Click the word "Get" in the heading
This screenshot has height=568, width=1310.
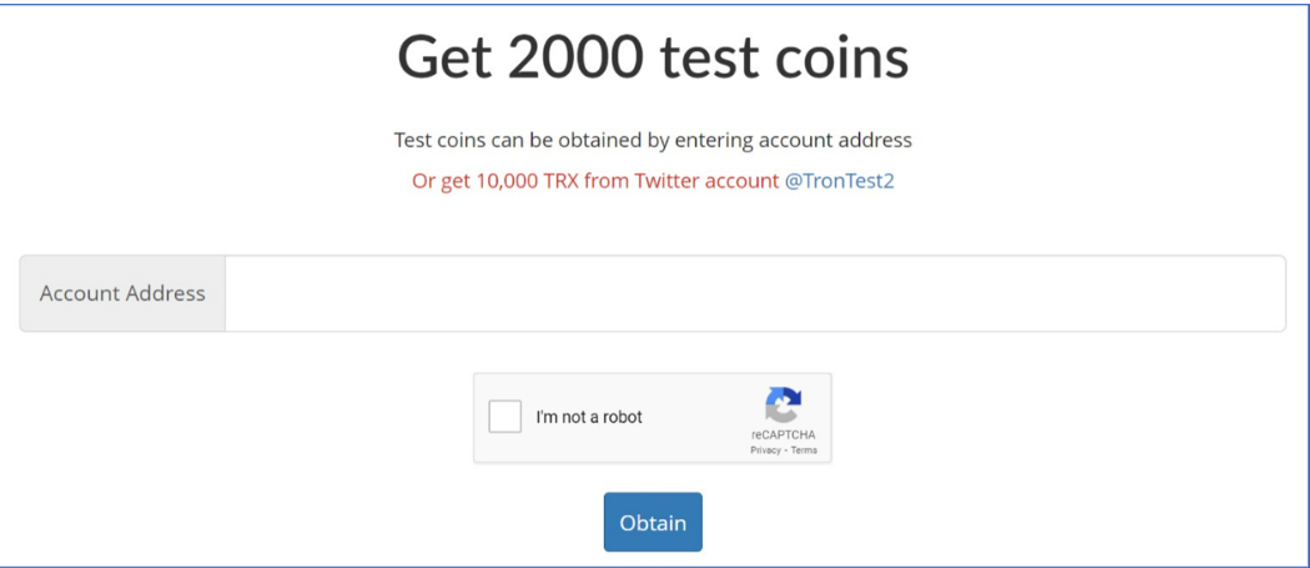[x=445, y=57]
